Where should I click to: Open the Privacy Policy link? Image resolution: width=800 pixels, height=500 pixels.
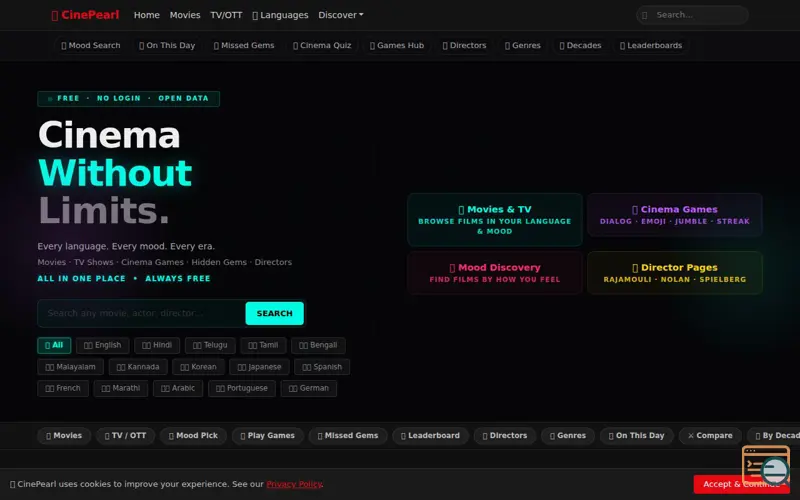(x=294, y=484)
